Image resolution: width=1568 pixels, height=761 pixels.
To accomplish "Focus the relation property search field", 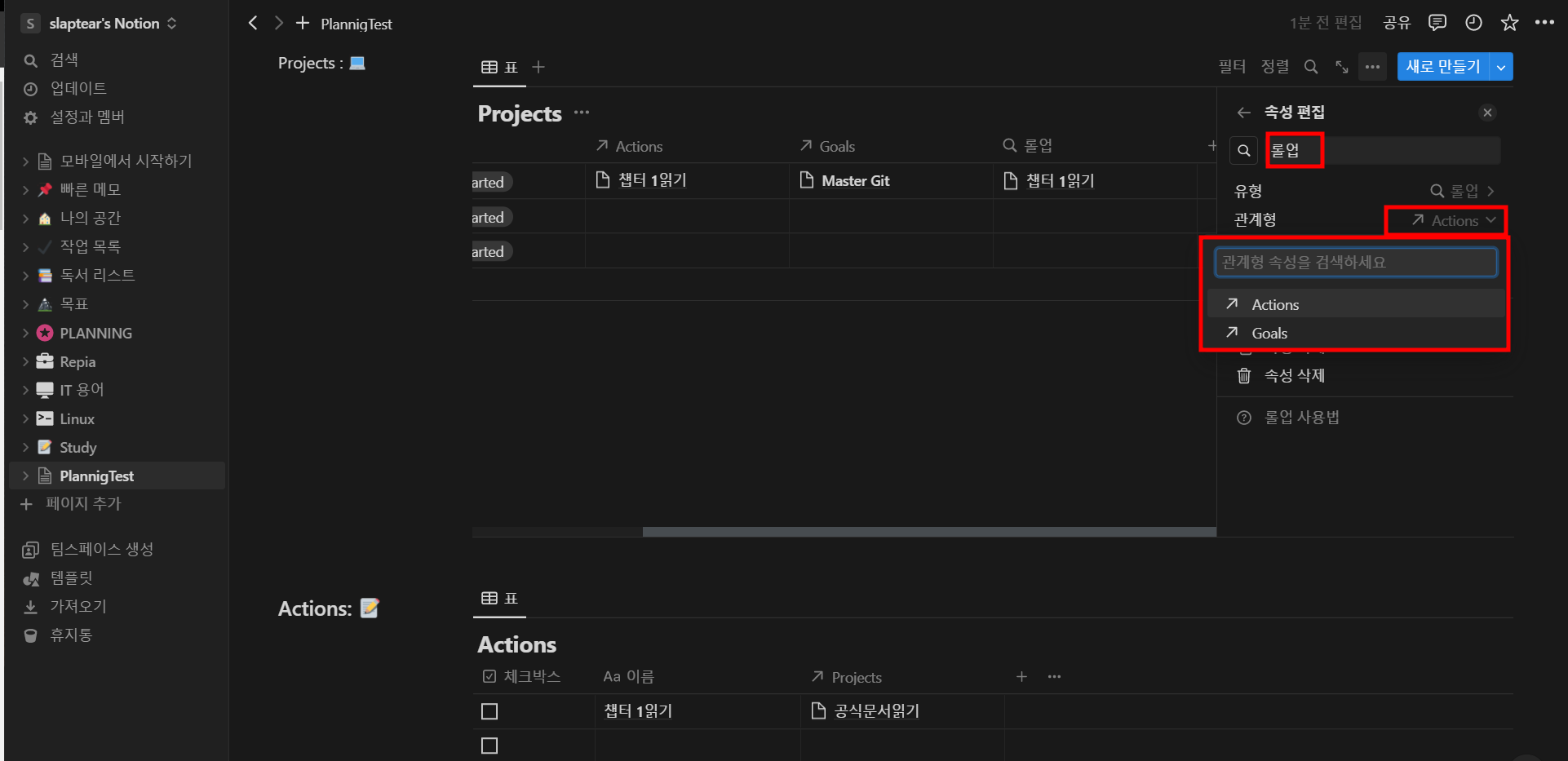I will pos(1355,262).
